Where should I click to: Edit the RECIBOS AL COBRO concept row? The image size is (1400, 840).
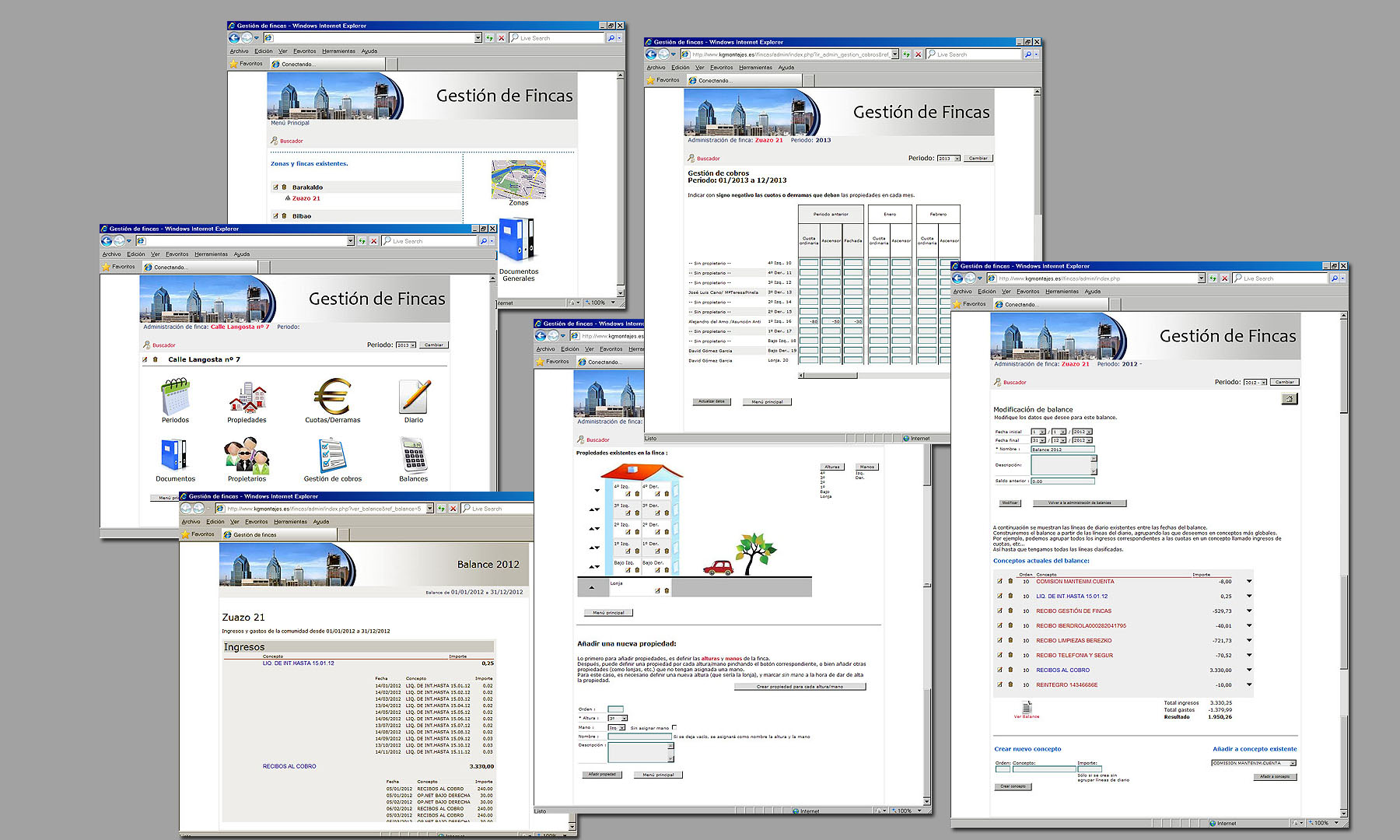999,670
